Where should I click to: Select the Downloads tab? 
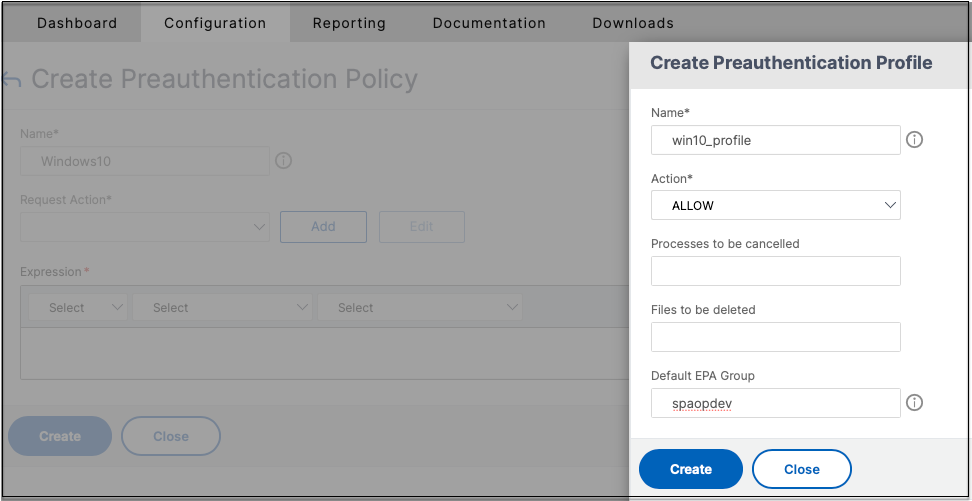point(633,23)
